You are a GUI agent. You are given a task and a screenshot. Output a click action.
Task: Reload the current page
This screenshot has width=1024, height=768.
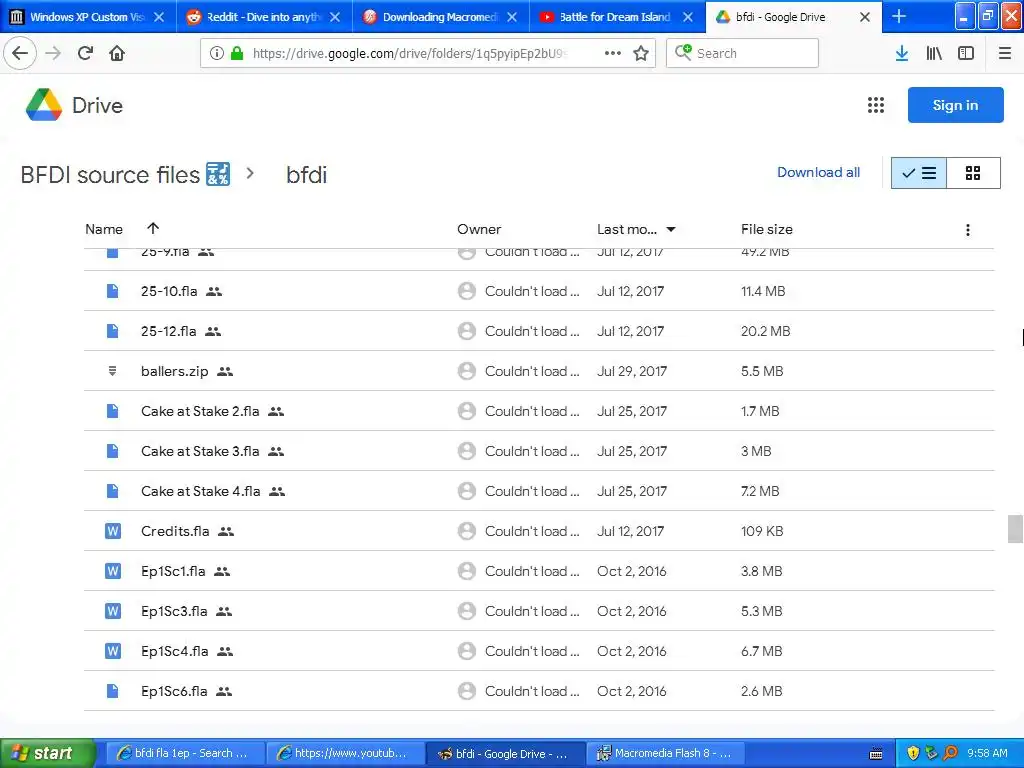pos(85,53)
